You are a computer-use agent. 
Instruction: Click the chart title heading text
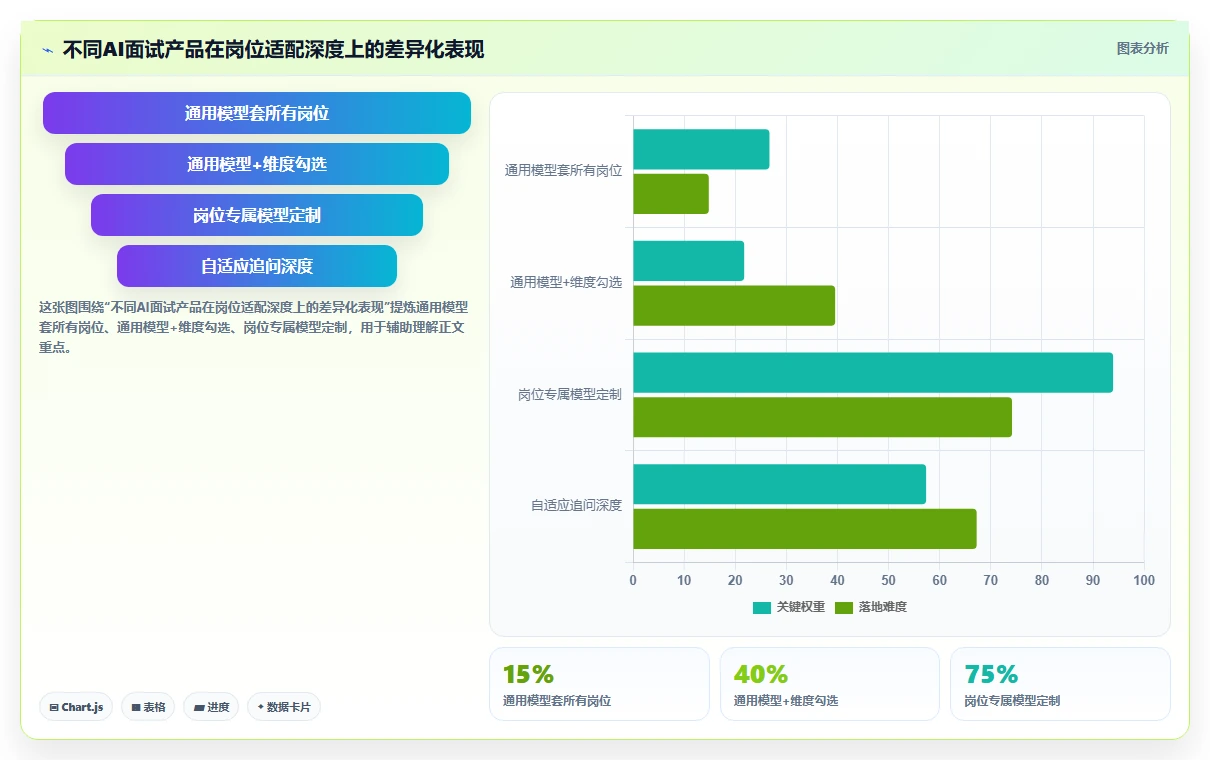[x=273, y=49]
